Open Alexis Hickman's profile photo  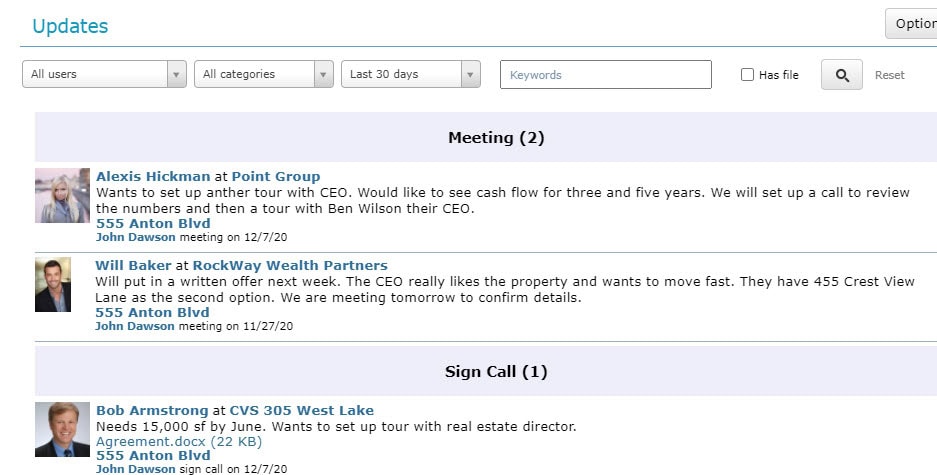[62, 195]
